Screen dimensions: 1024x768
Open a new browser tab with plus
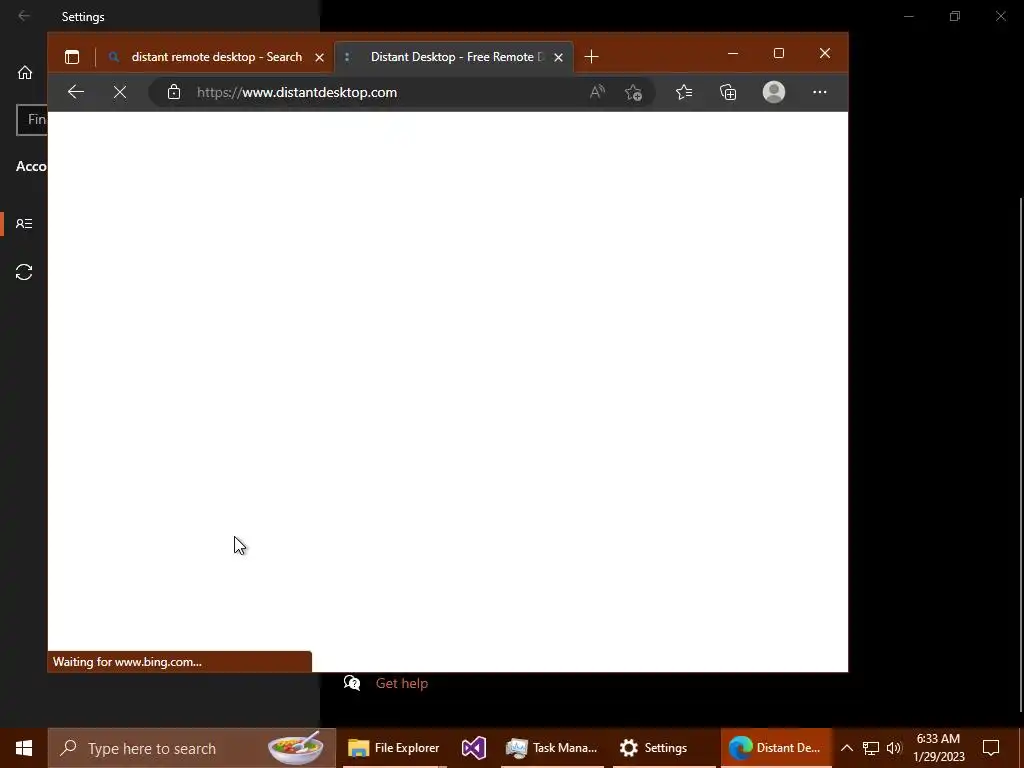tap(591, 57)
